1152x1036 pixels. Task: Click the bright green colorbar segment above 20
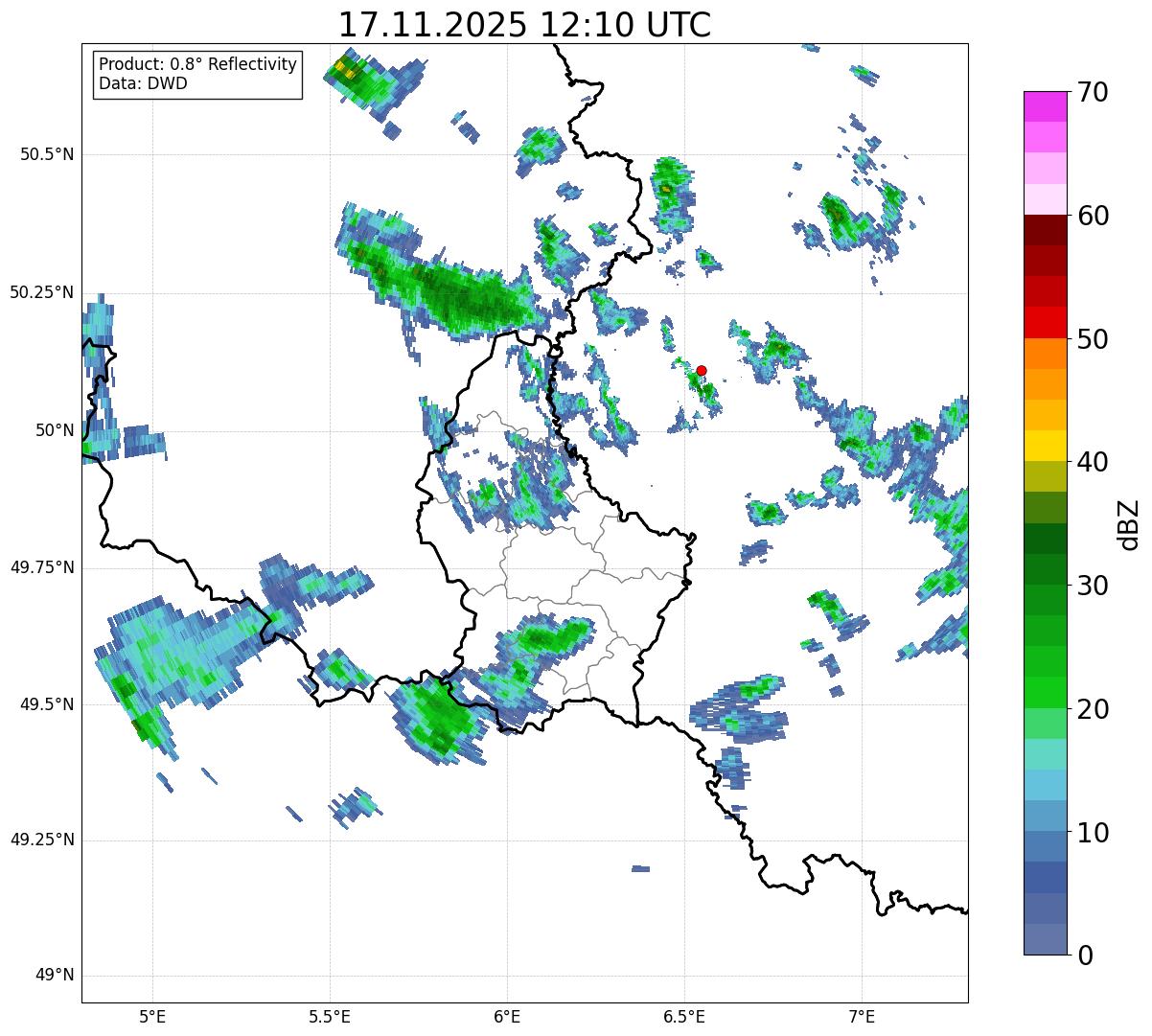pyautogui.click(x=1045, y=692)
